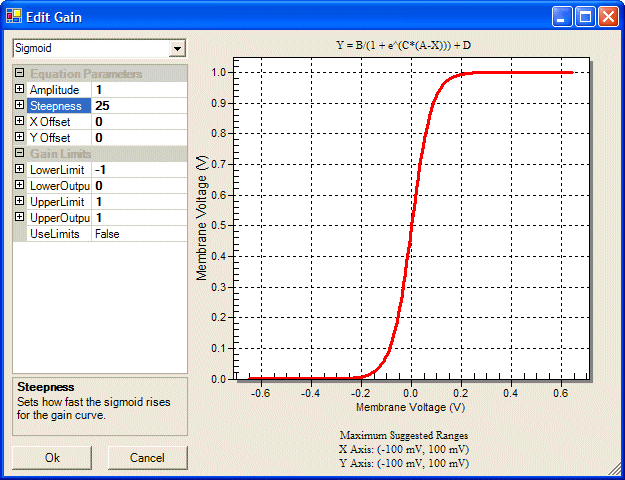Expand the Amplitude property row
The width and height of the screenshot is (625, 480).
coord(20,89)
